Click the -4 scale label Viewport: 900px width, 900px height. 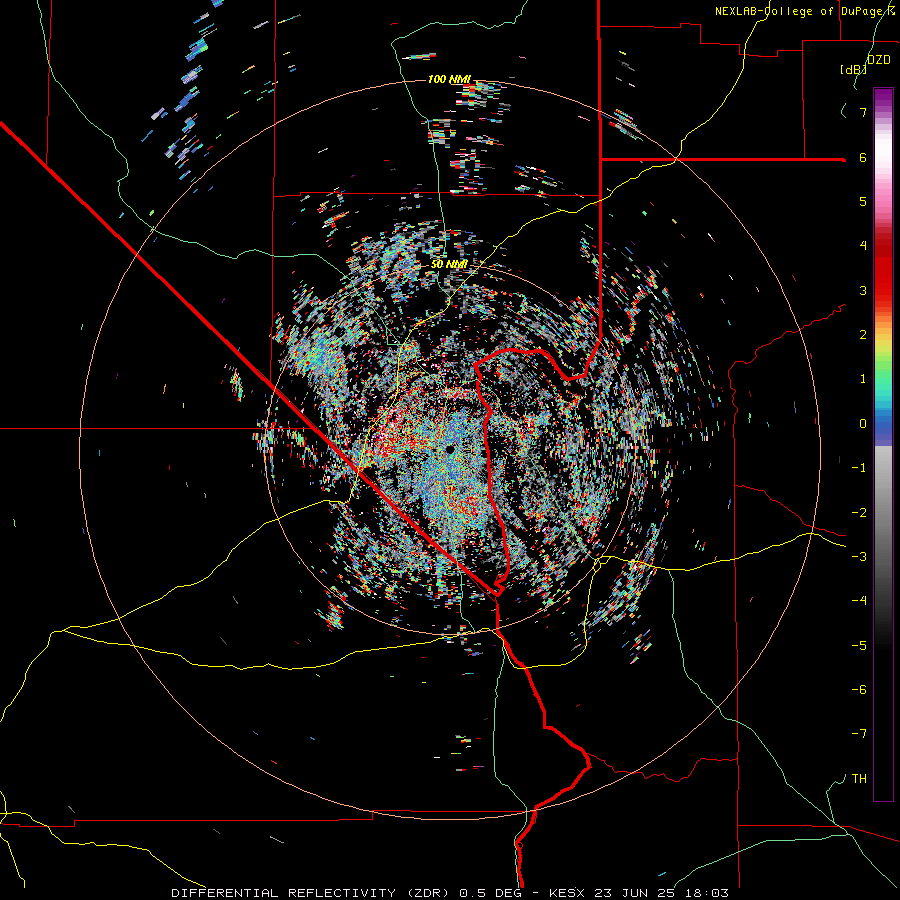point(859,601)
